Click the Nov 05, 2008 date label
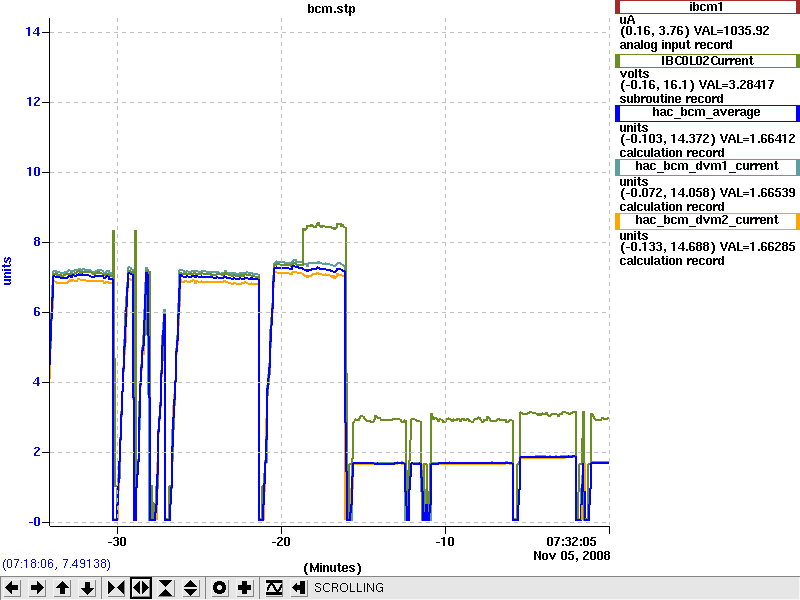The image size is (800, 600). pos(571,556)
